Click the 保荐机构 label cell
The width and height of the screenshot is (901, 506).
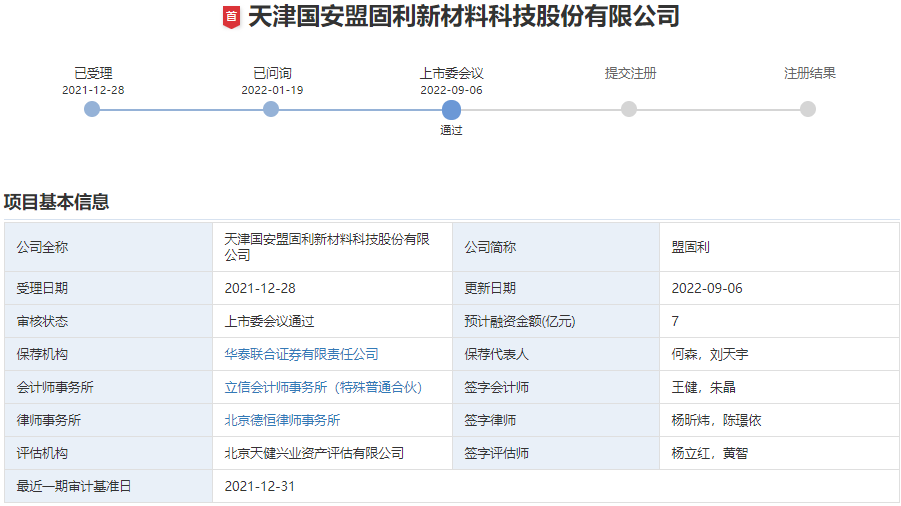coord(109,354)
